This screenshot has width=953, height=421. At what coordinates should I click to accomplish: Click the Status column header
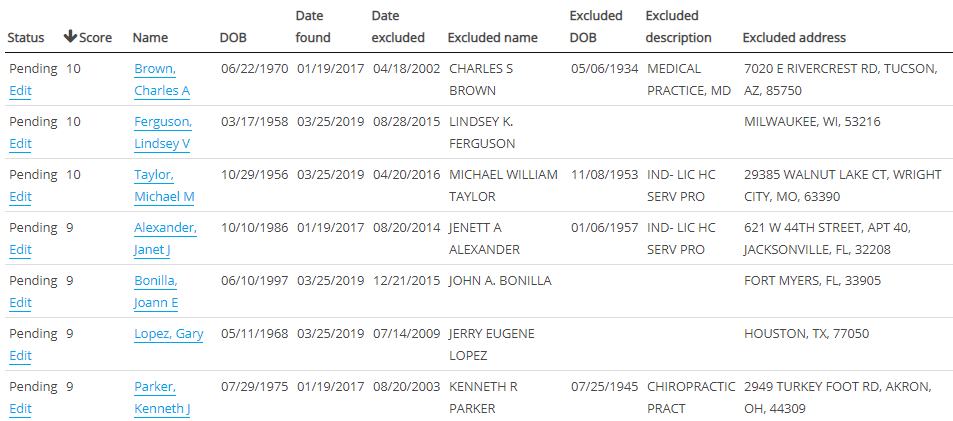(x=26, y=38)
